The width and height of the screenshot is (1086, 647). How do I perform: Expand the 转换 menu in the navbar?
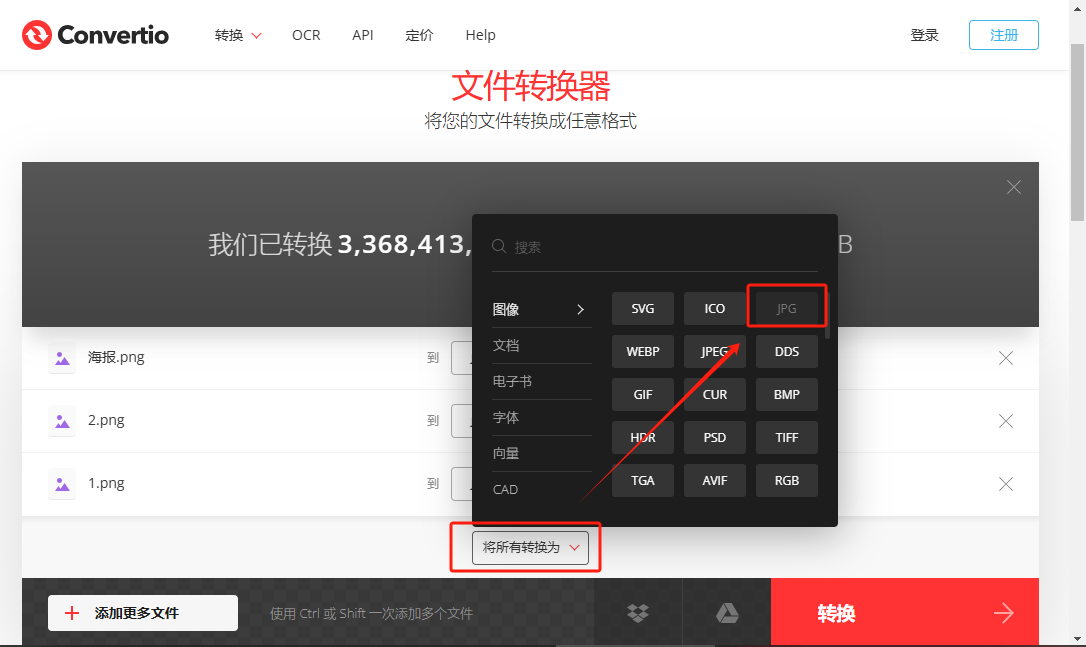click(x=237, y=34)
